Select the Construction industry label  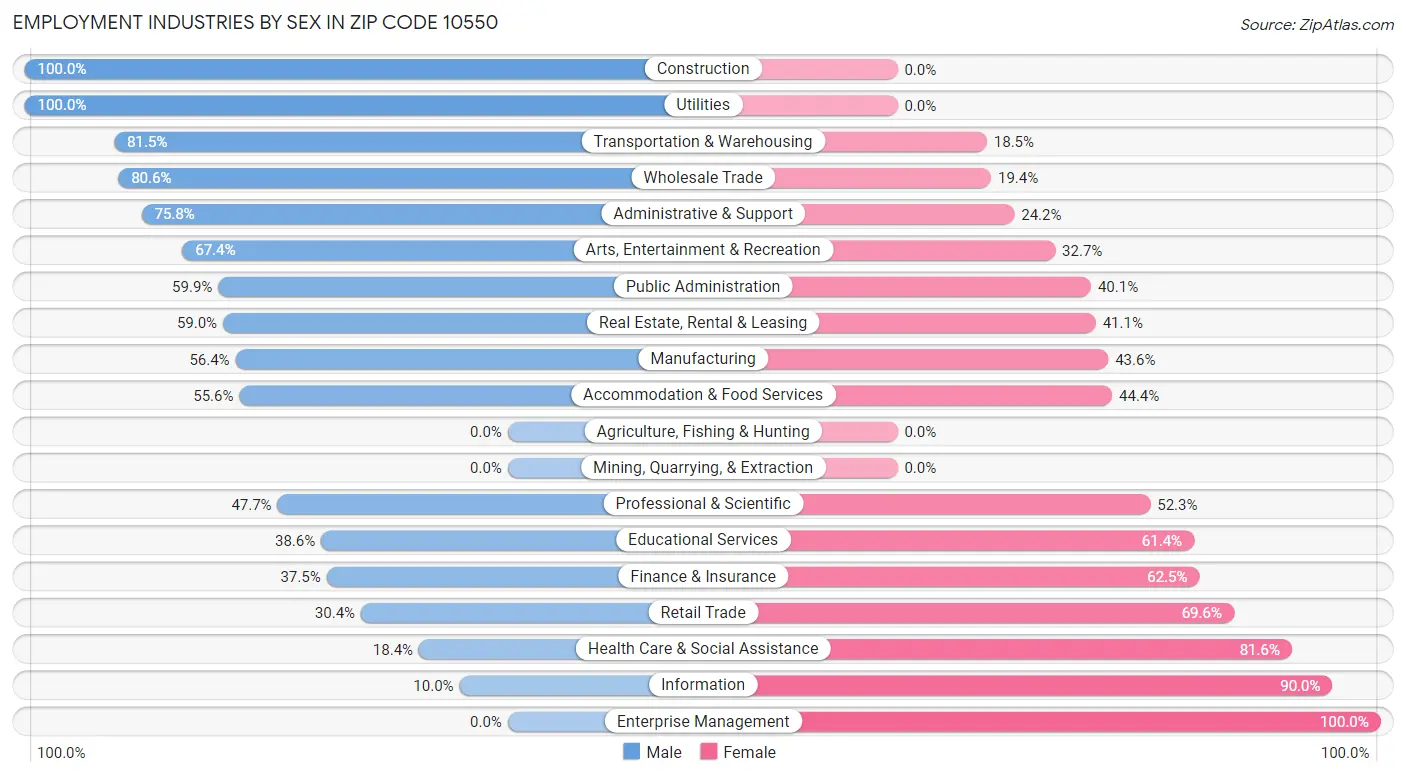pos(703,69)
